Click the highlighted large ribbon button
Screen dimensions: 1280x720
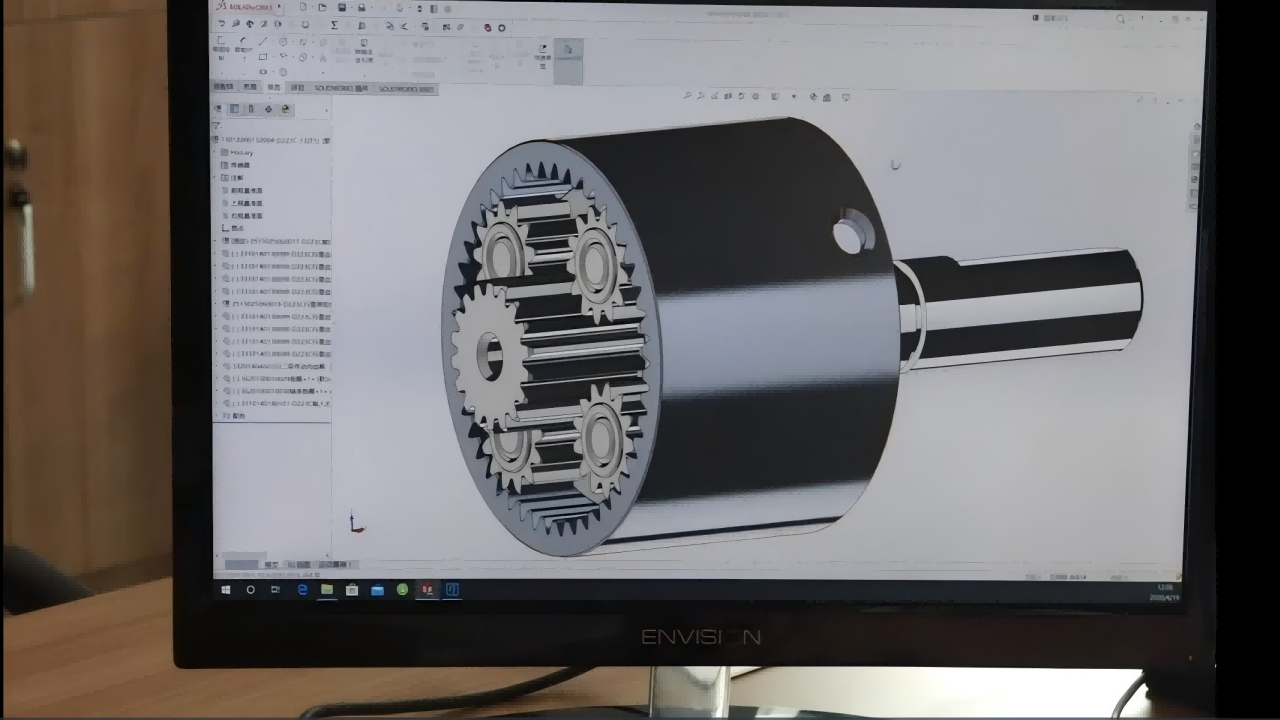coord(568,57)
